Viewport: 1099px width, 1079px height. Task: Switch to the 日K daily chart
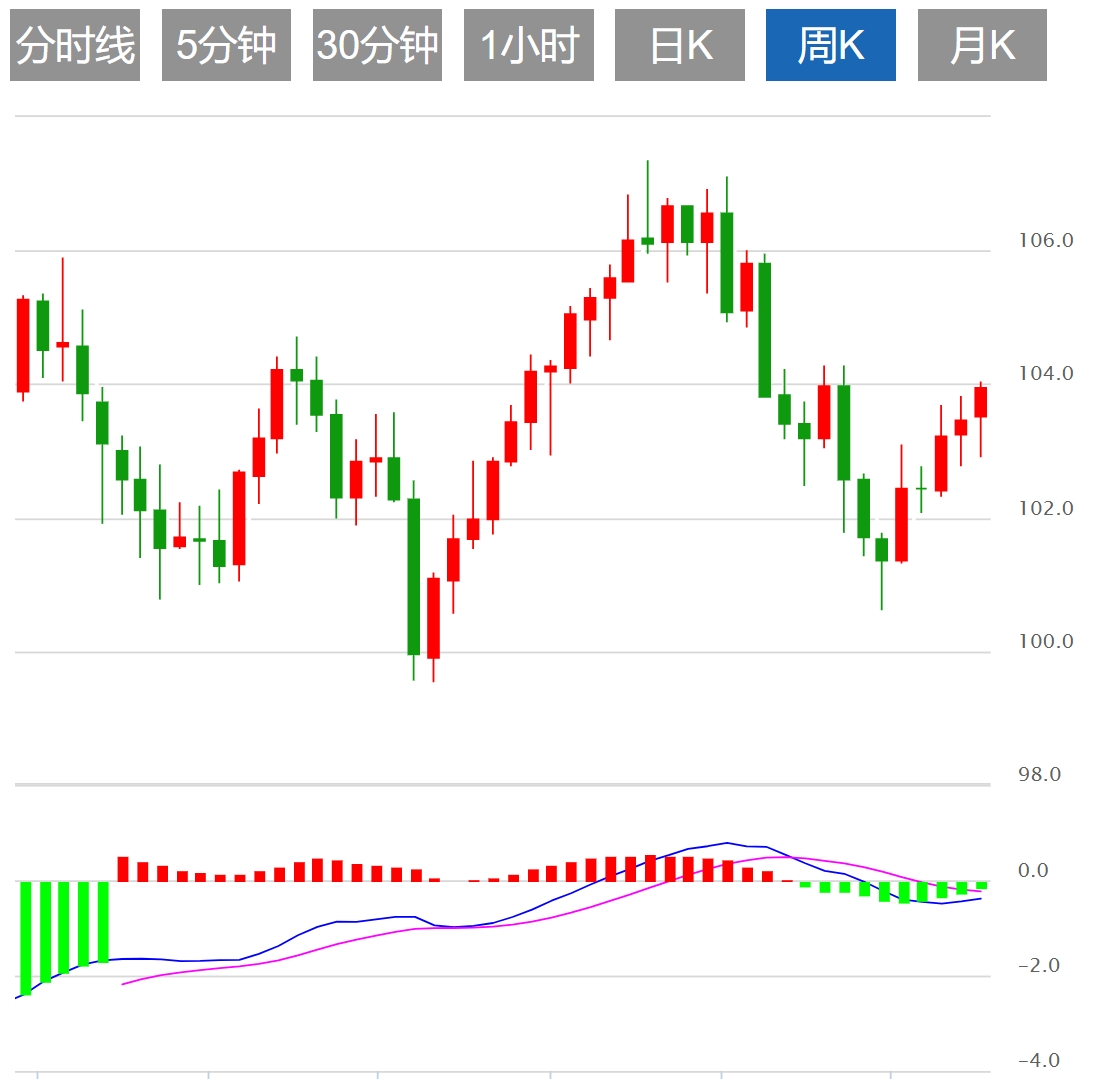[680, 46]
